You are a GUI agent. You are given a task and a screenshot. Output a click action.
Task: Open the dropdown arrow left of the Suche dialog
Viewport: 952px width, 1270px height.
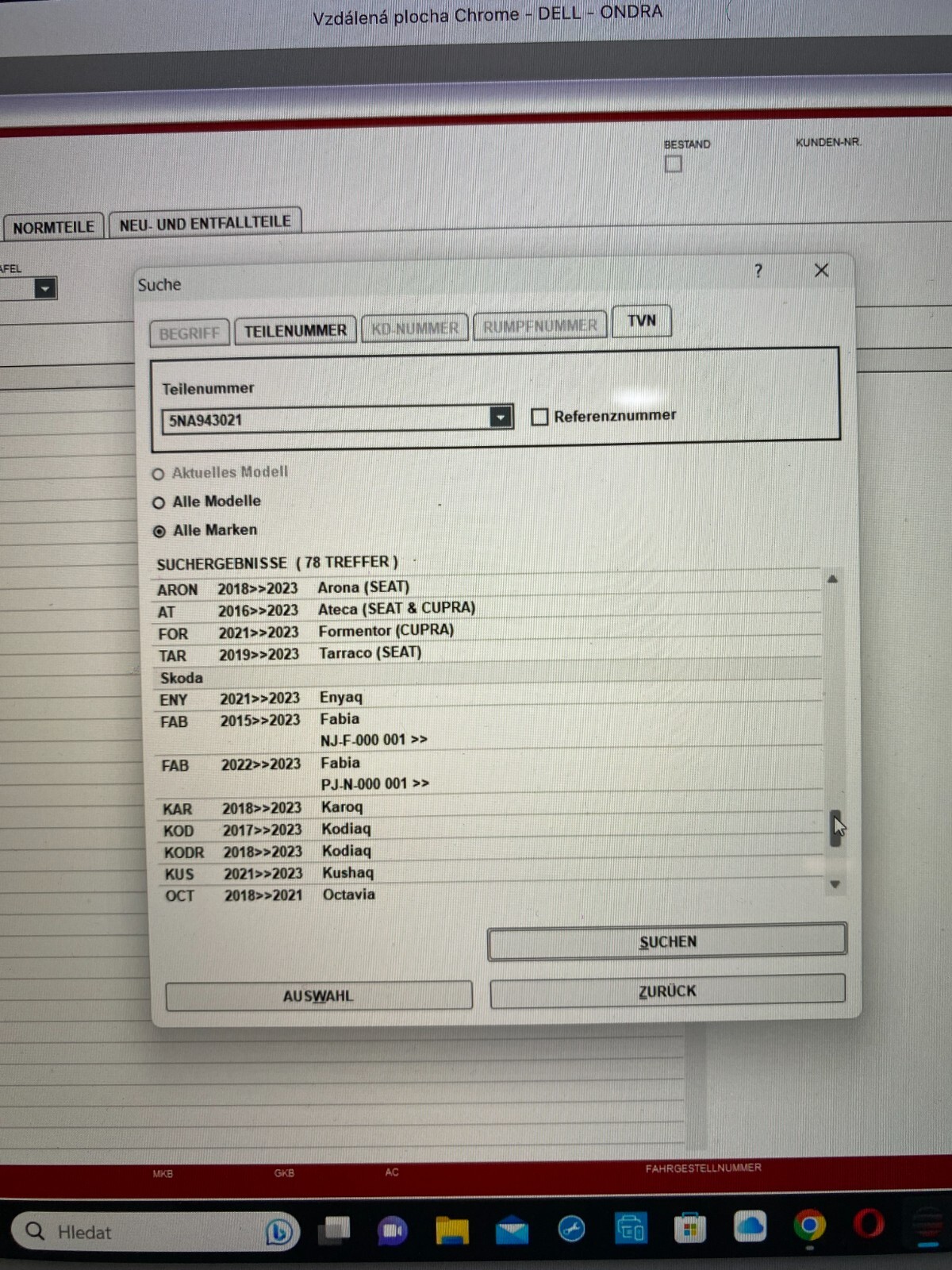point(45,289)
